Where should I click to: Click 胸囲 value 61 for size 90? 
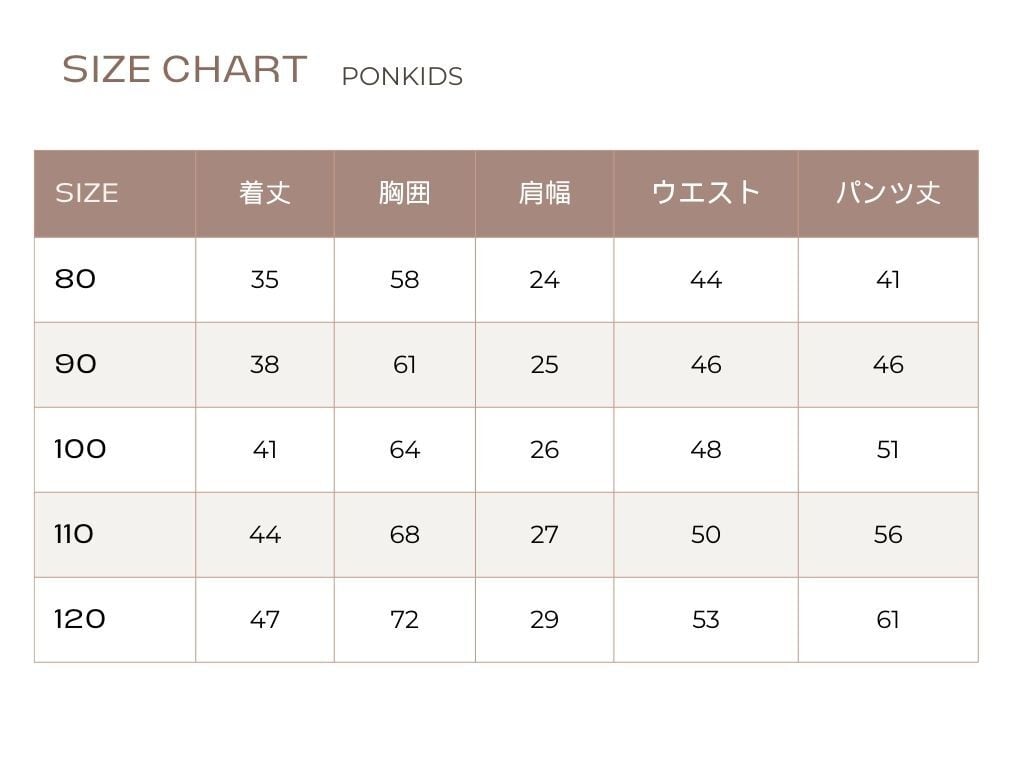tap(404, 365)
